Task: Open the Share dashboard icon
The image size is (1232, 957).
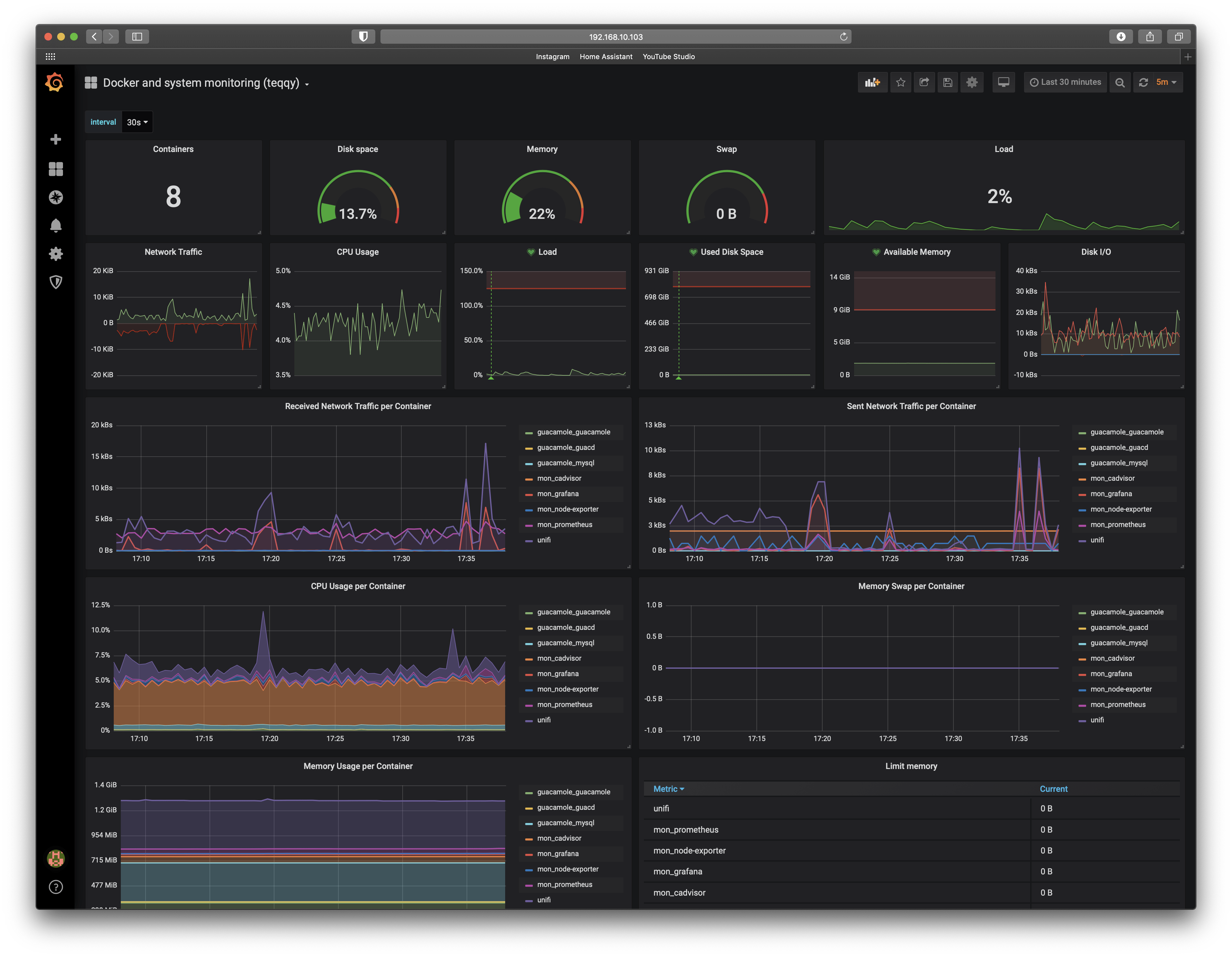Action: tap(924, 82)
